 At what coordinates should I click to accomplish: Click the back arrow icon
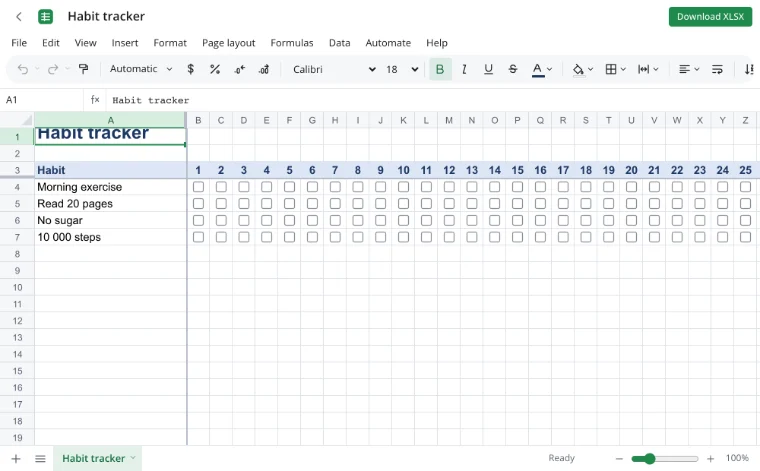coord(19,16)
